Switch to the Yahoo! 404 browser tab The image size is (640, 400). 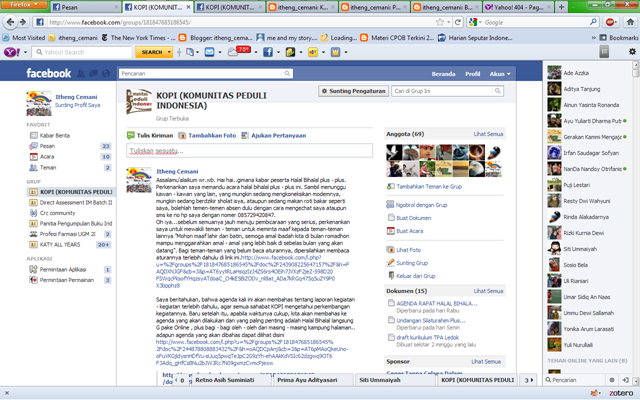(x=518, y=7)
